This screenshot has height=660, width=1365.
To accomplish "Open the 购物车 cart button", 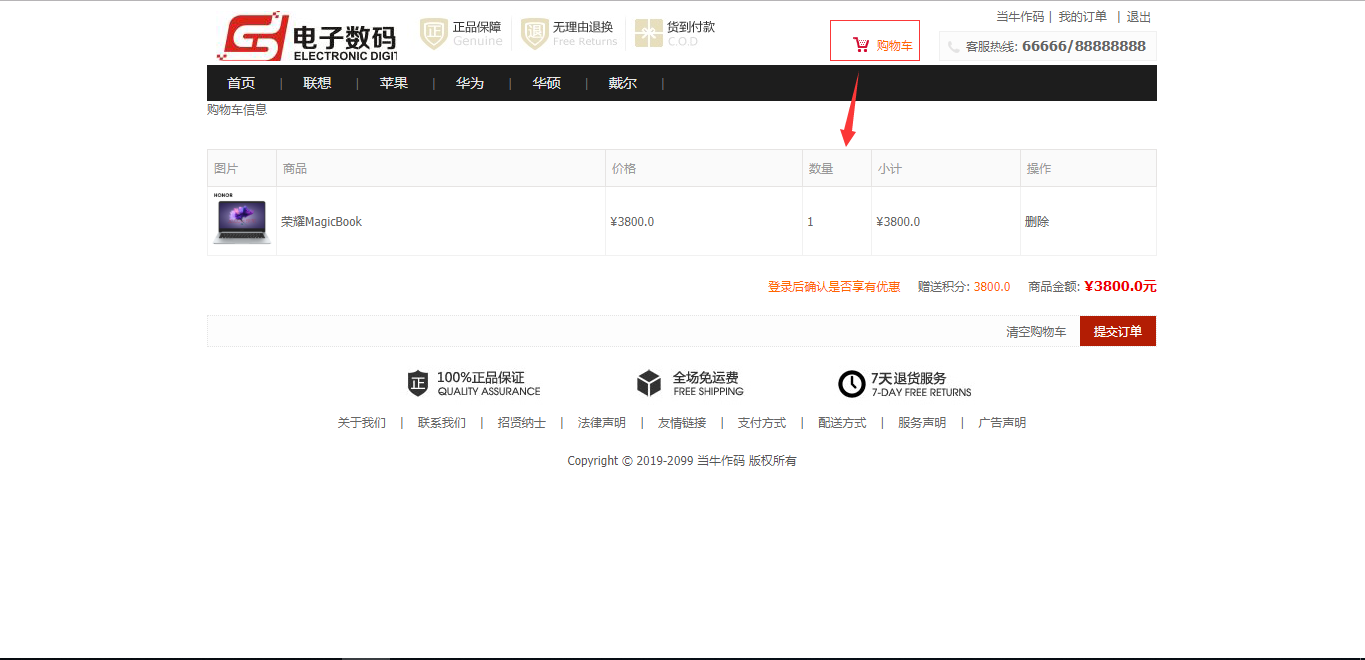I will (x=875, y=41).
